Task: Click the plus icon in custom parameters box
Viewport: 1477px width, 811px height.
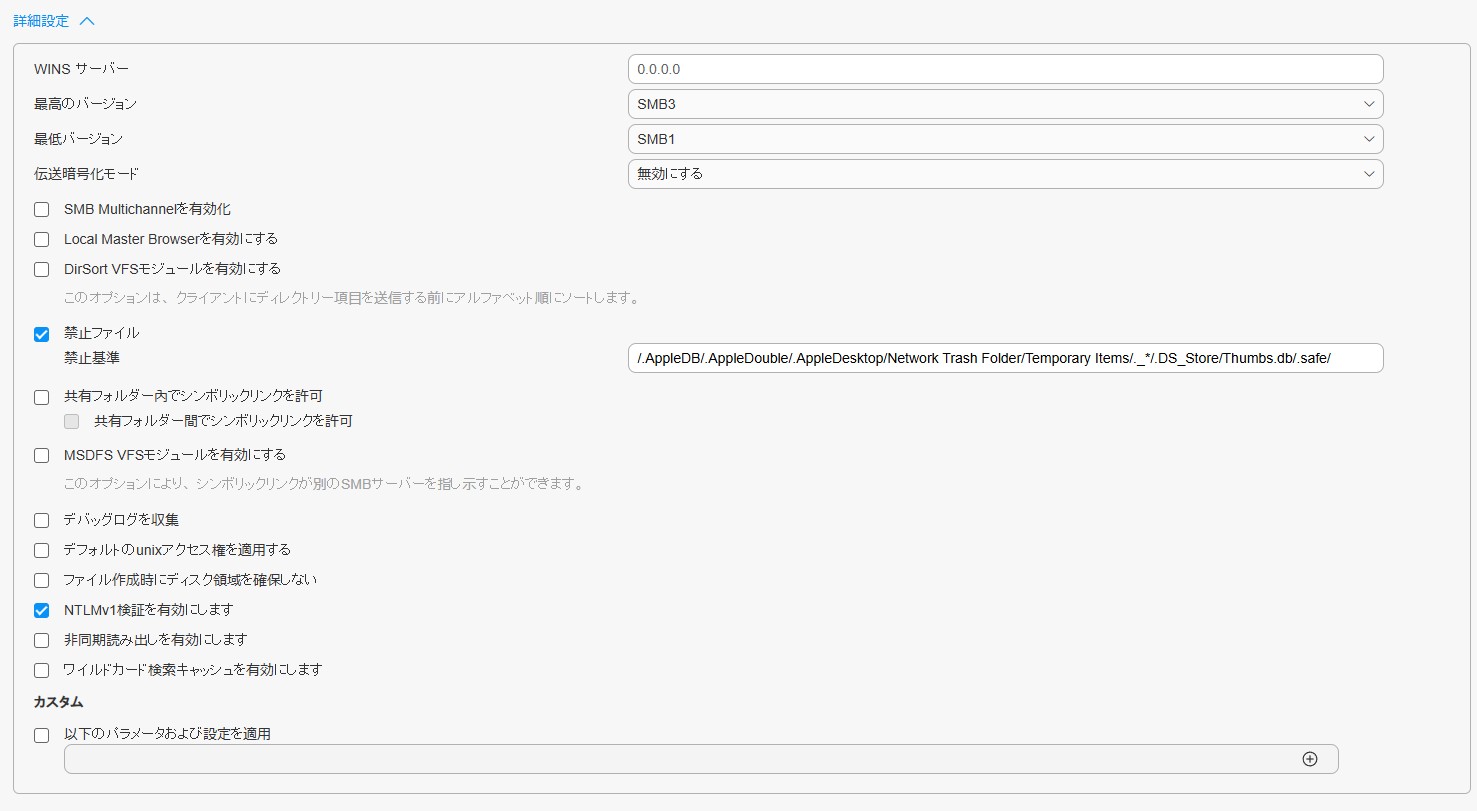Action: [1309, 759]
